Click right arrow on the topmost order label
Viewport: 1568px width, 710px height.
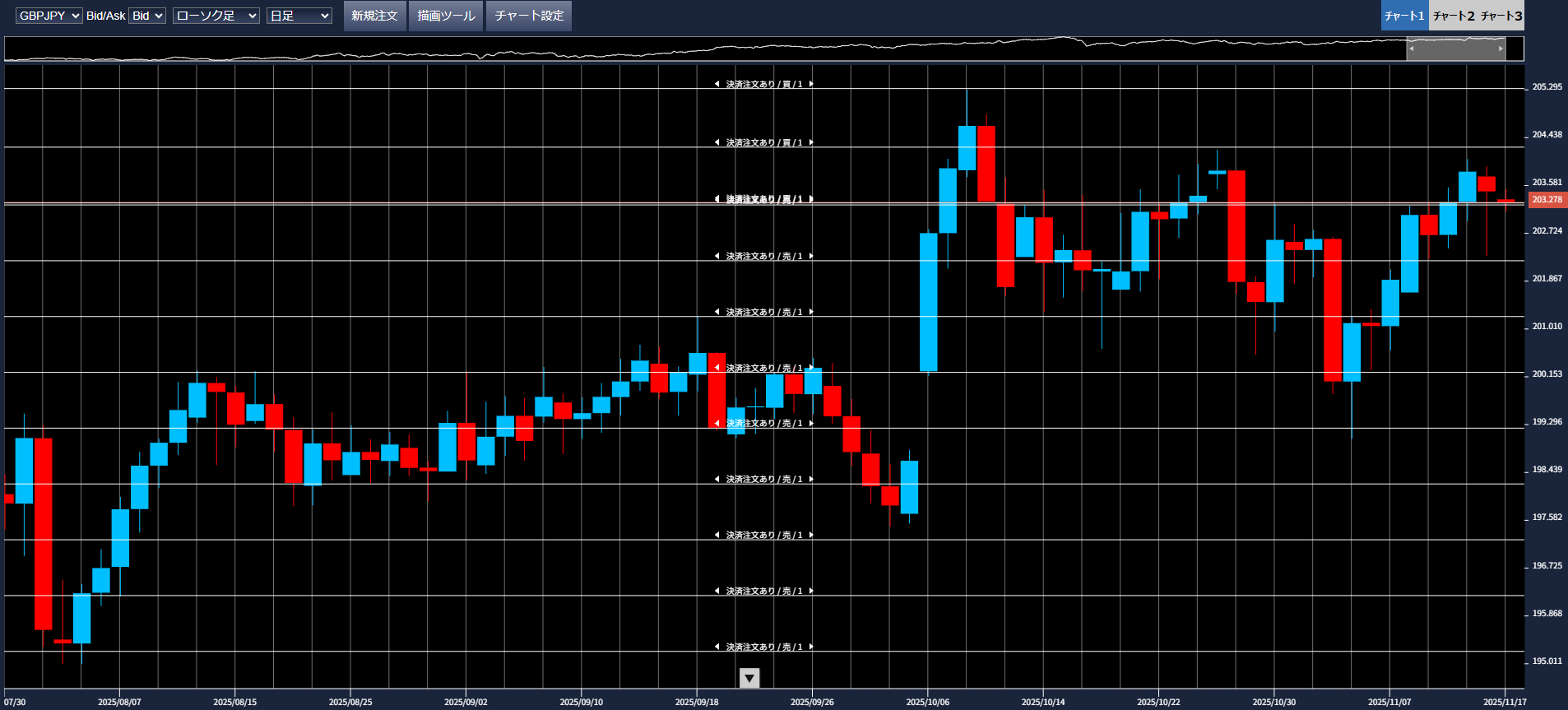[x=811, y=84]
